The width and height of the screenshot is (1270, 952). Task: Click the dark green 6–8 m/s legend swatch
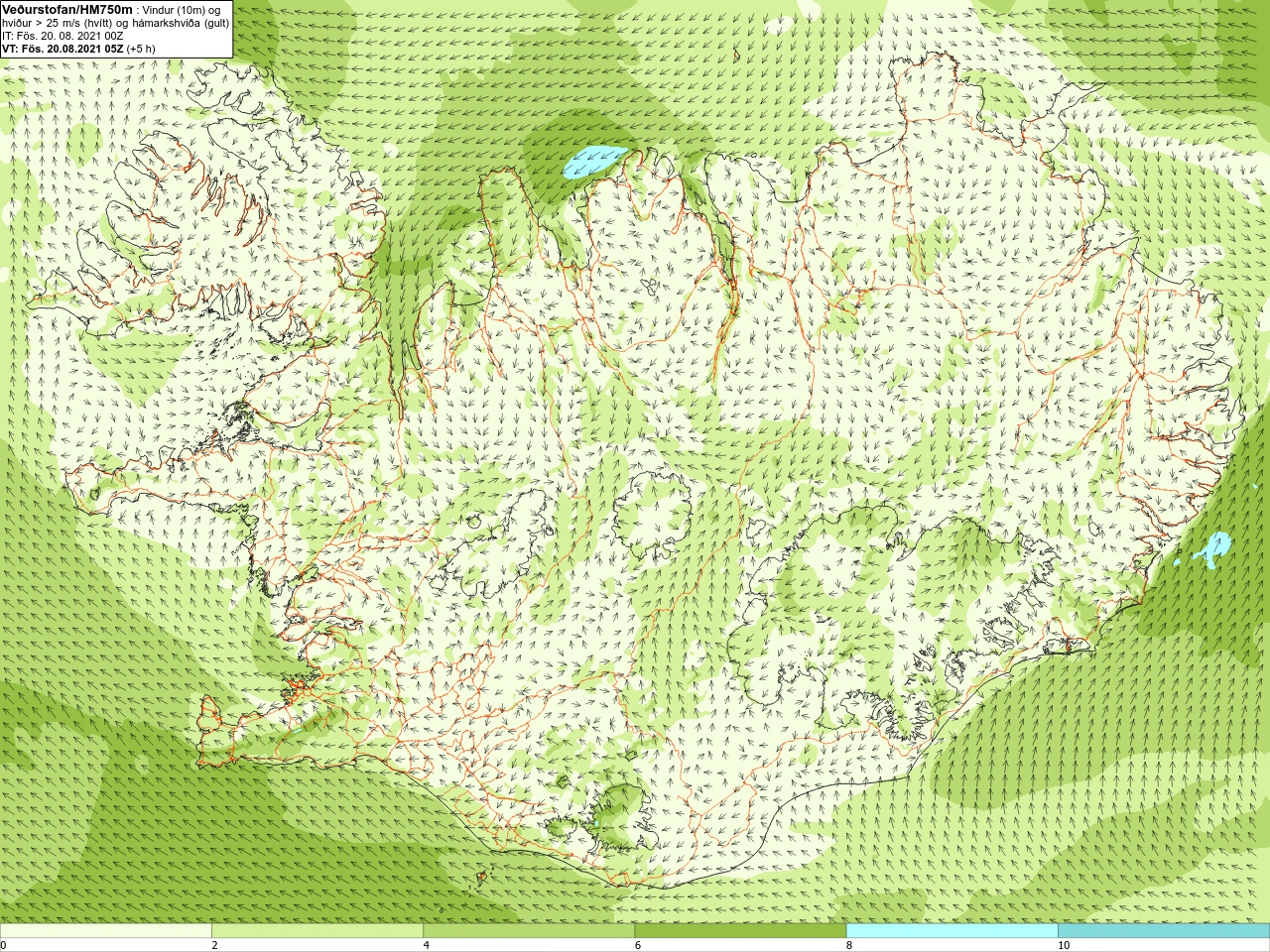[x=740, y=931]
